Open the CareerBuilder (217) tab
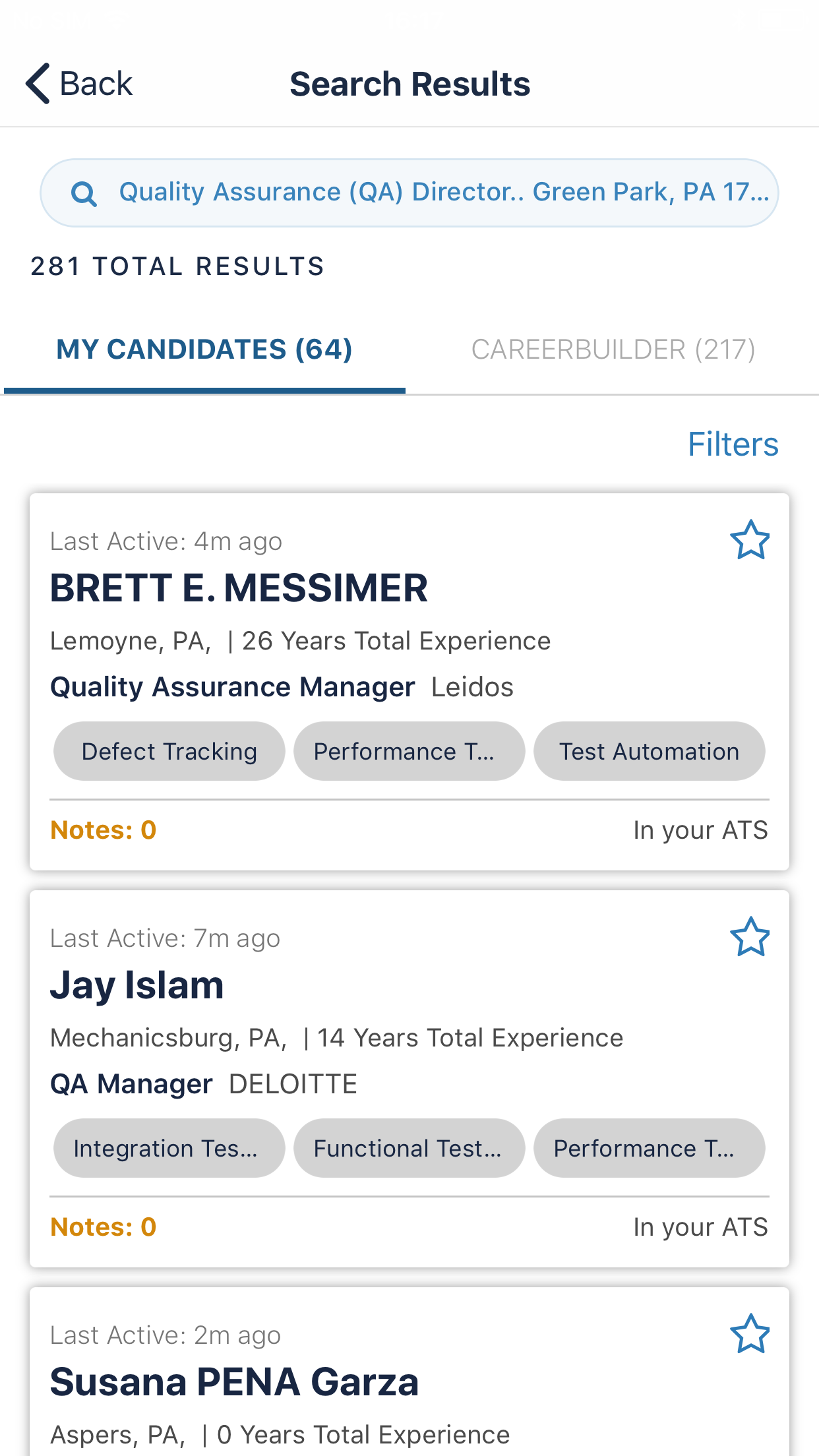The width and height of the screenshot is (819, 1456). [613, 349]
